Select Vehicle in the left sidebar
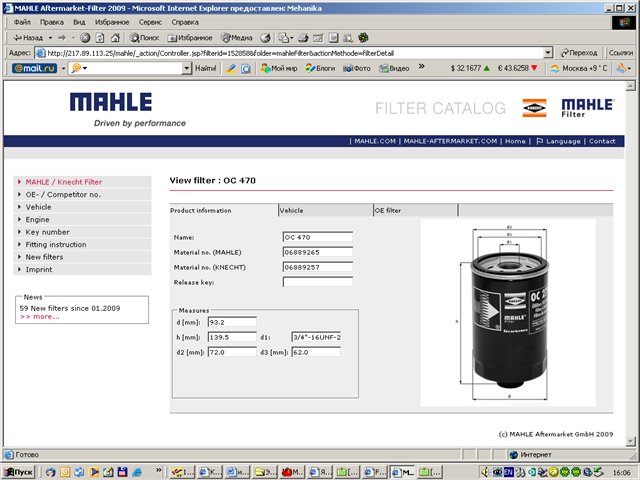Viewport: 640px width, 480px height. [82, 207]
